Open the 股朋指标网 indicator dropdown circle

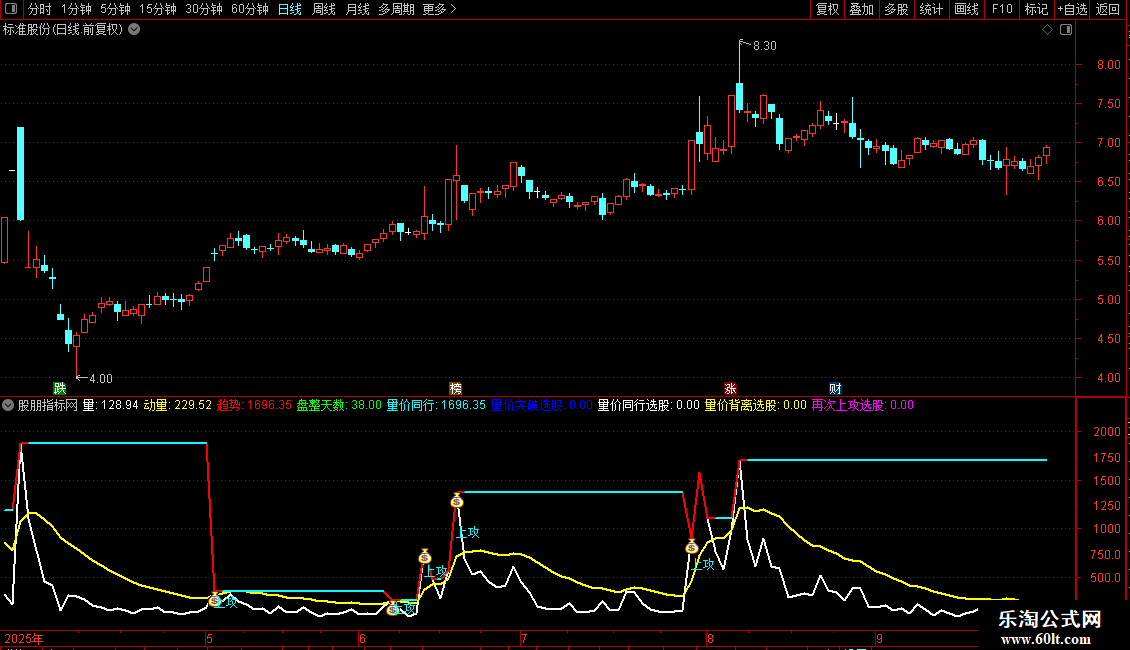(8, 406)
